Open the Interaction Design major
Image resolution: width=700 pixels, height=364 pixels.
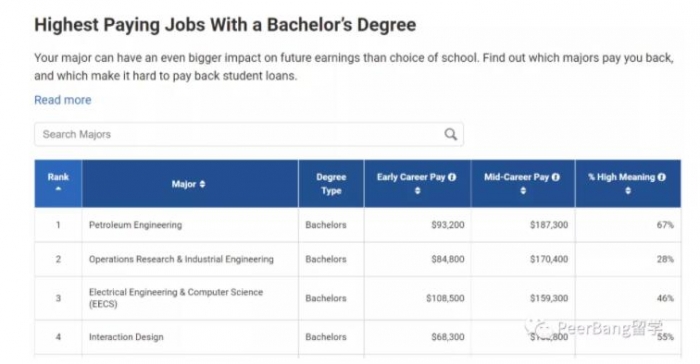126,337
